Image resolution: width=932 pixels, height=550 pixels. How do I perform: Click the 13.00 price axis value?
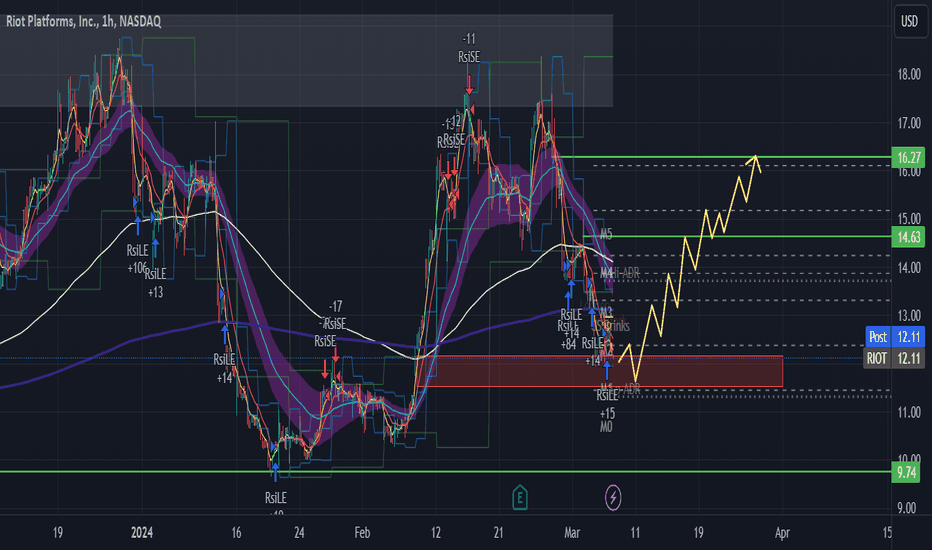[909, 316]
